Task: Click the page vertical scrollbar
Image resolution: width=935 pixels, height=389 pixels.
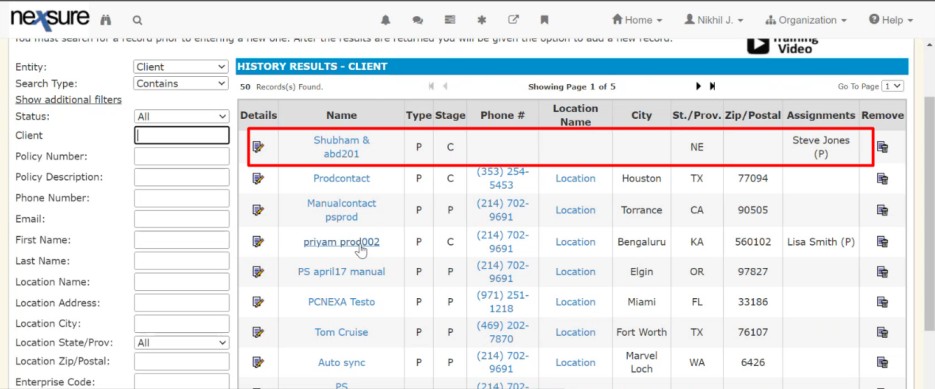Action: point(929,215)
